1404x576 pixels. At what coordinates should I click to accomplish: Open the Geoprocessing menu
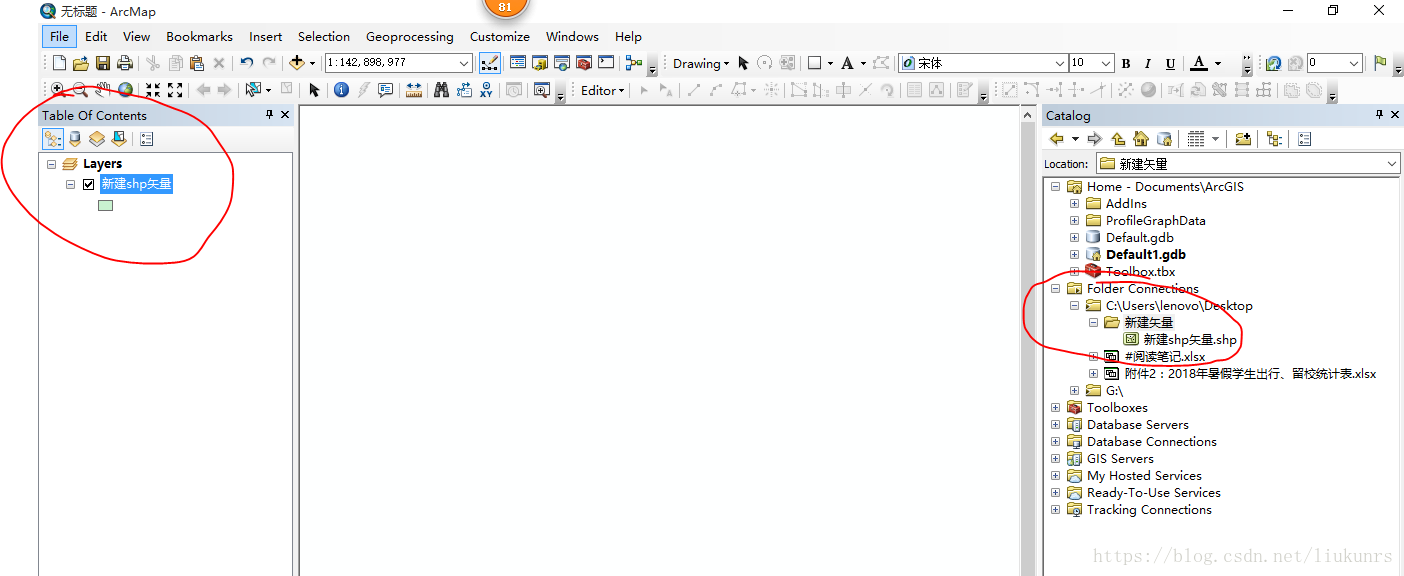click(409, 36)
